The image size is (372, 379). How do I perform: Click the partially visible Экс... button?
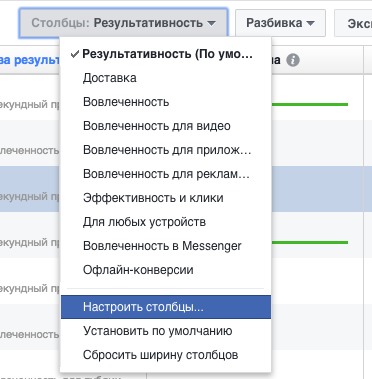pos(353,23)
